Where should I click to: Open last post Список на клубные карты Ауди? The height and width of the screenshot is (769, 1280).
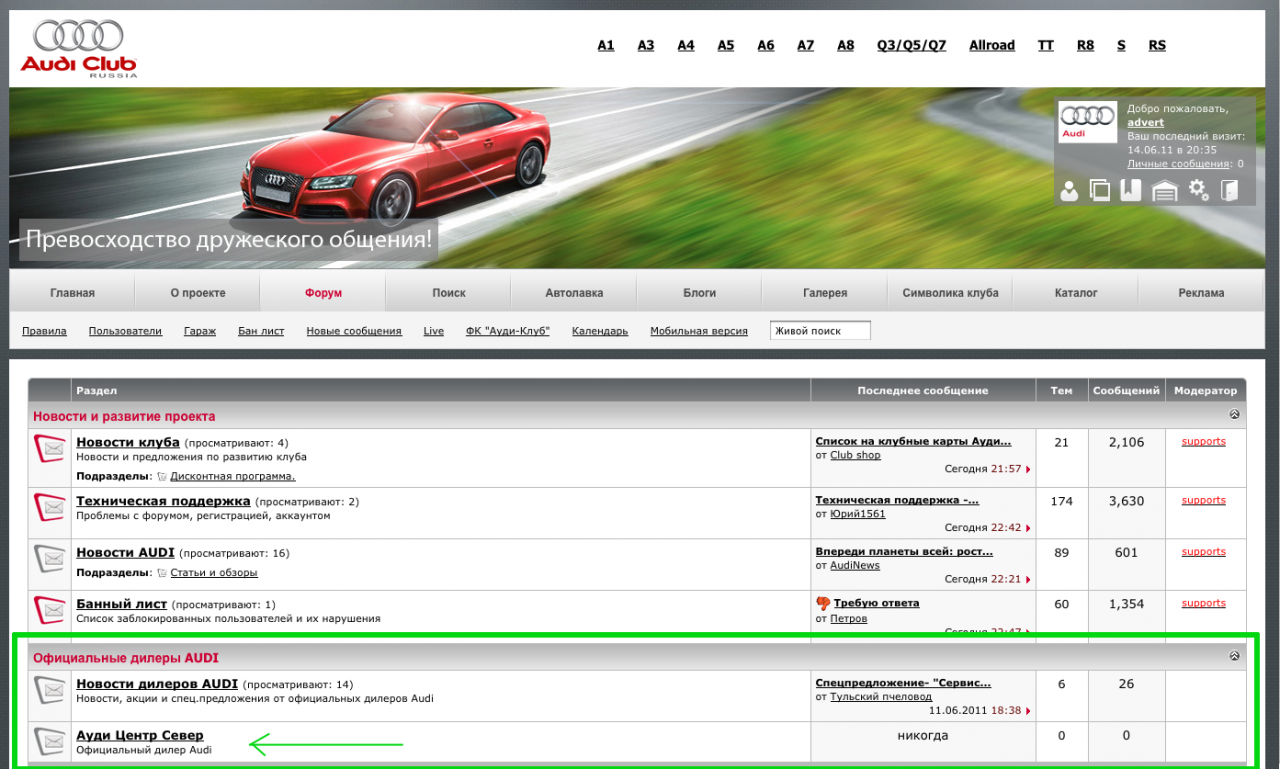coord(913,441)
